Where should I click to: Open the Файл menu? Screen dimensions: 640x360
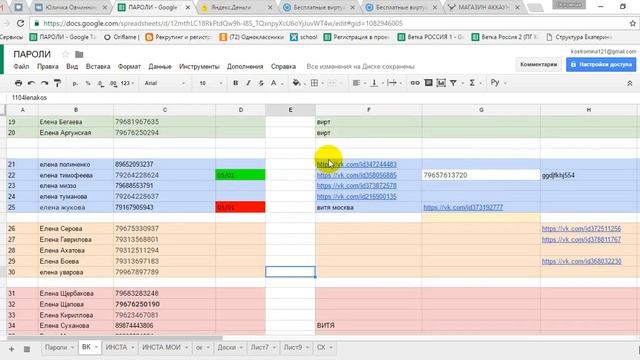21,67
